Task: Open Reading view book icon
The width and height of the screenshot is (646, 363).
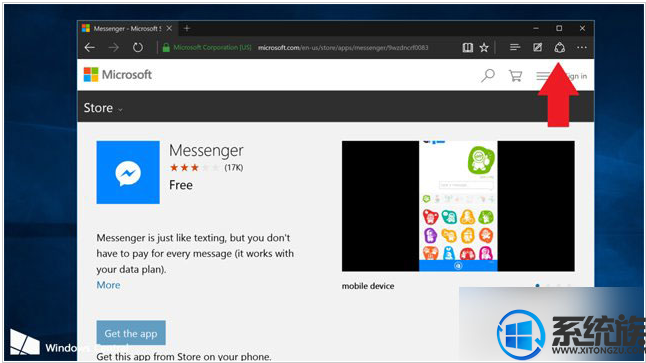Action: click(x=467, y=47)
